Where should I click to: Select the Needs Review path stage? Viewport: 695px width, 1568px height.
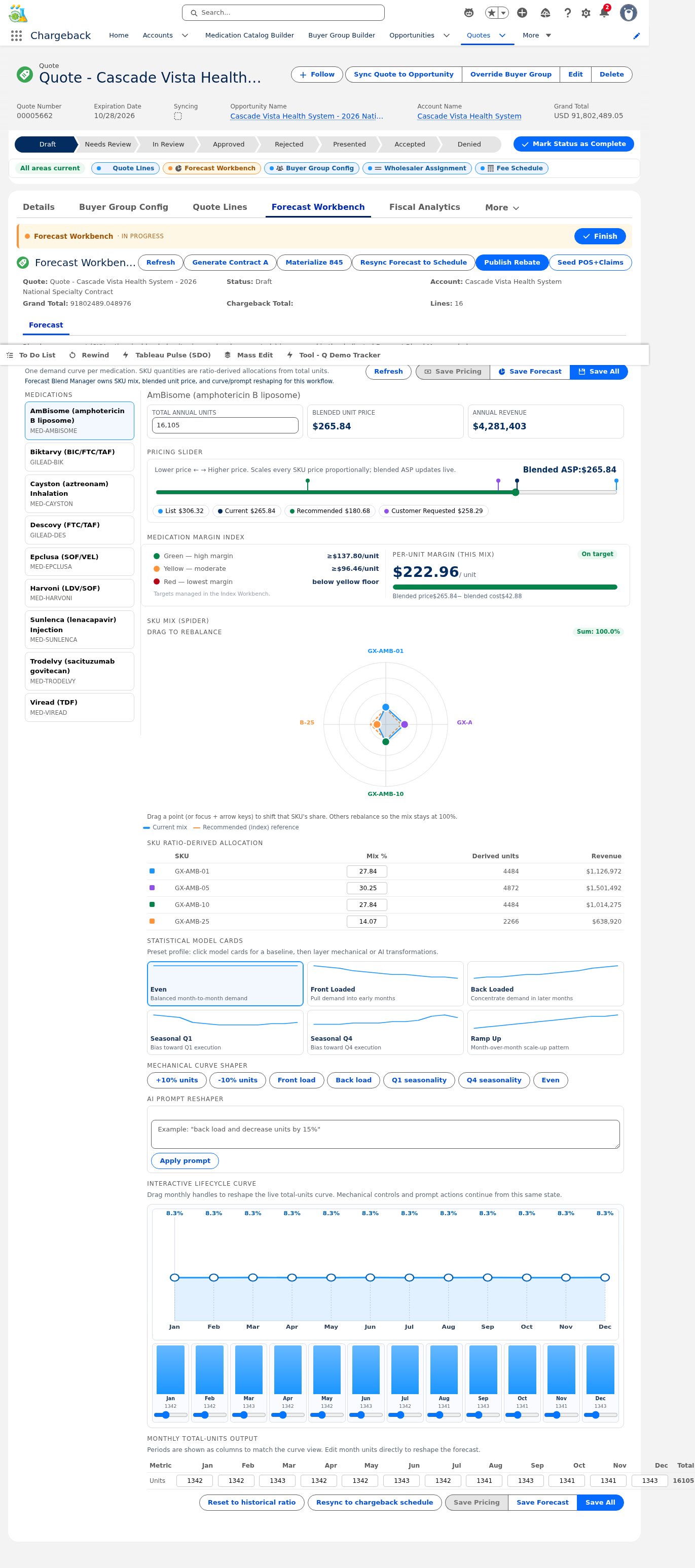point(107,145)
